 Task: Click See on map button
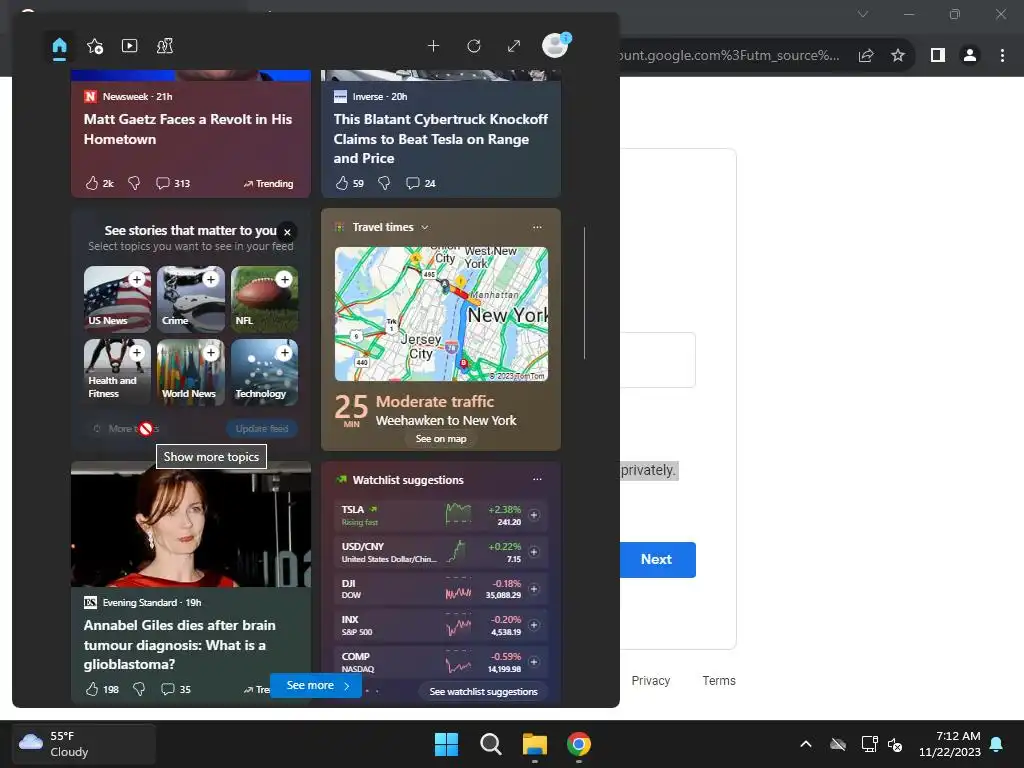[x=441, y=439]
